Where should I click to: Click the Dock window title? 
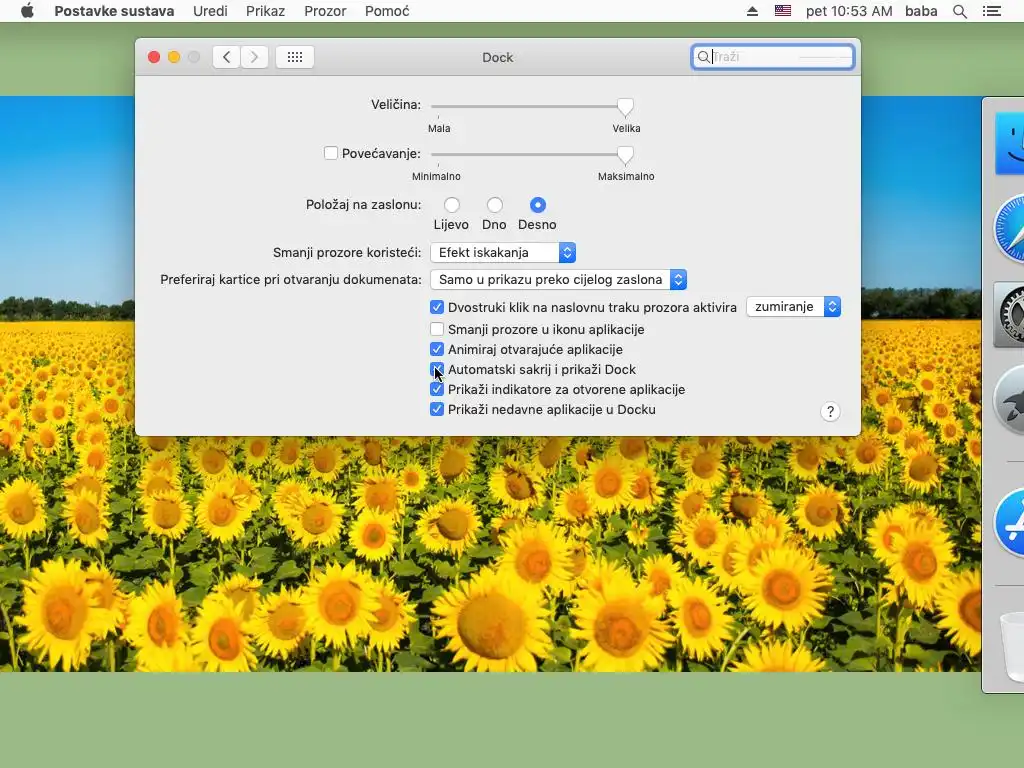(498, 57)
